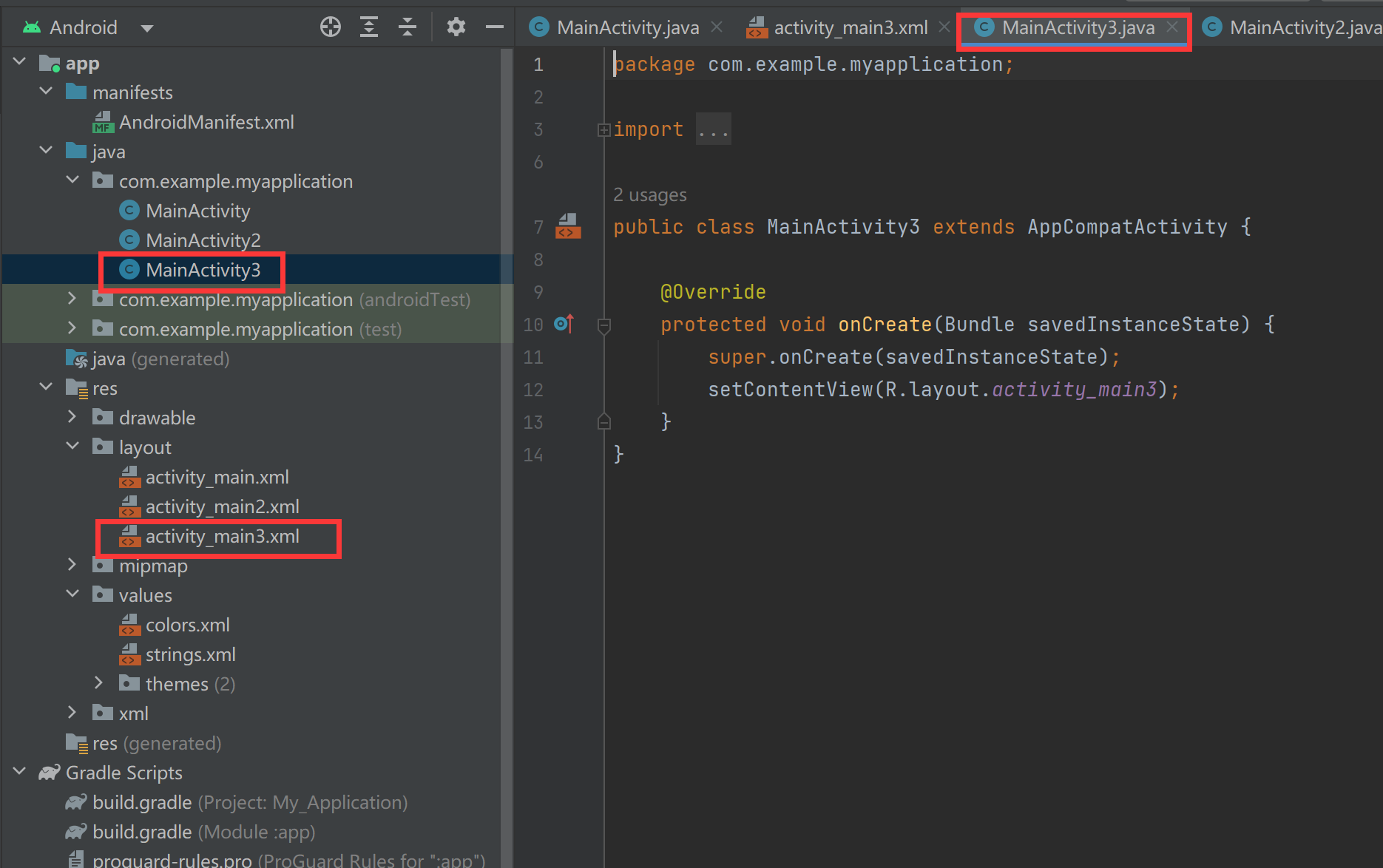Close the MainActivity3.java tab

[x=1171, y=27]
